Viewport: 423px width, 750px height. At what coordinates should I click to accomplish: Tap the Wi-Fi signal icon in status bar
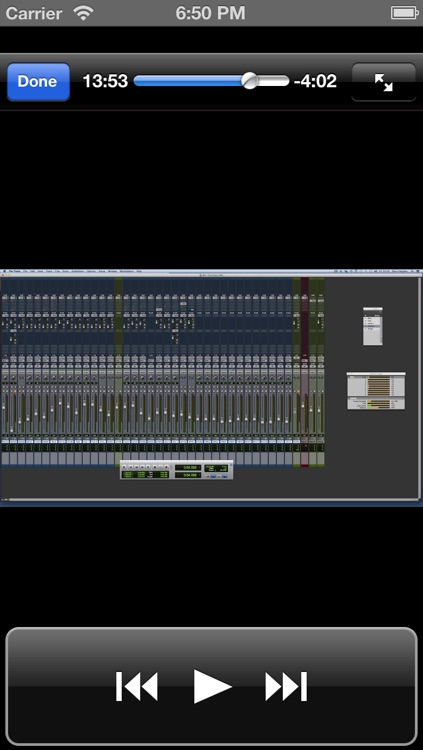tap(83, 13)
